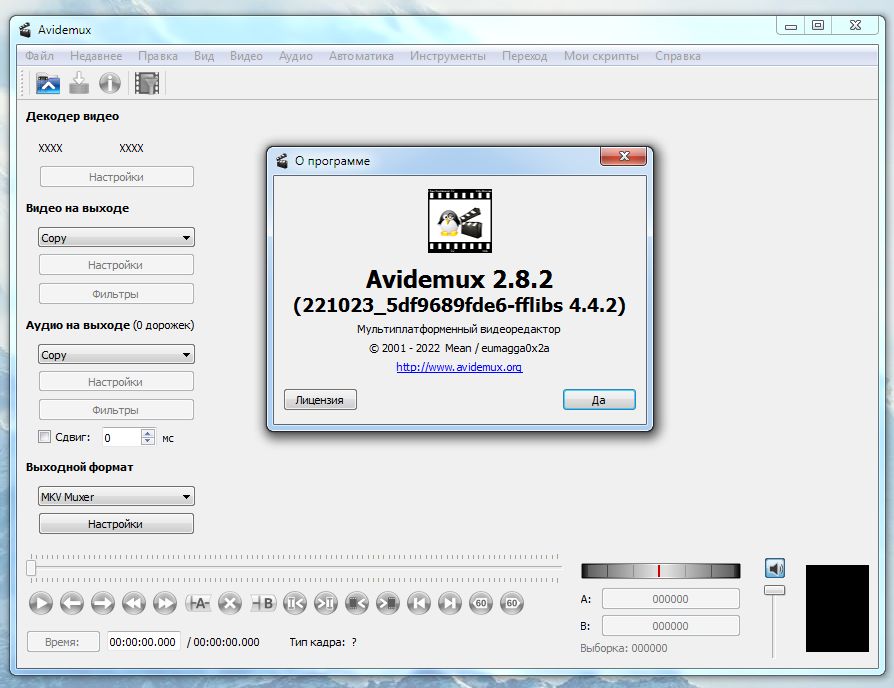Visit the avidemux.org link

coord(459,367)
